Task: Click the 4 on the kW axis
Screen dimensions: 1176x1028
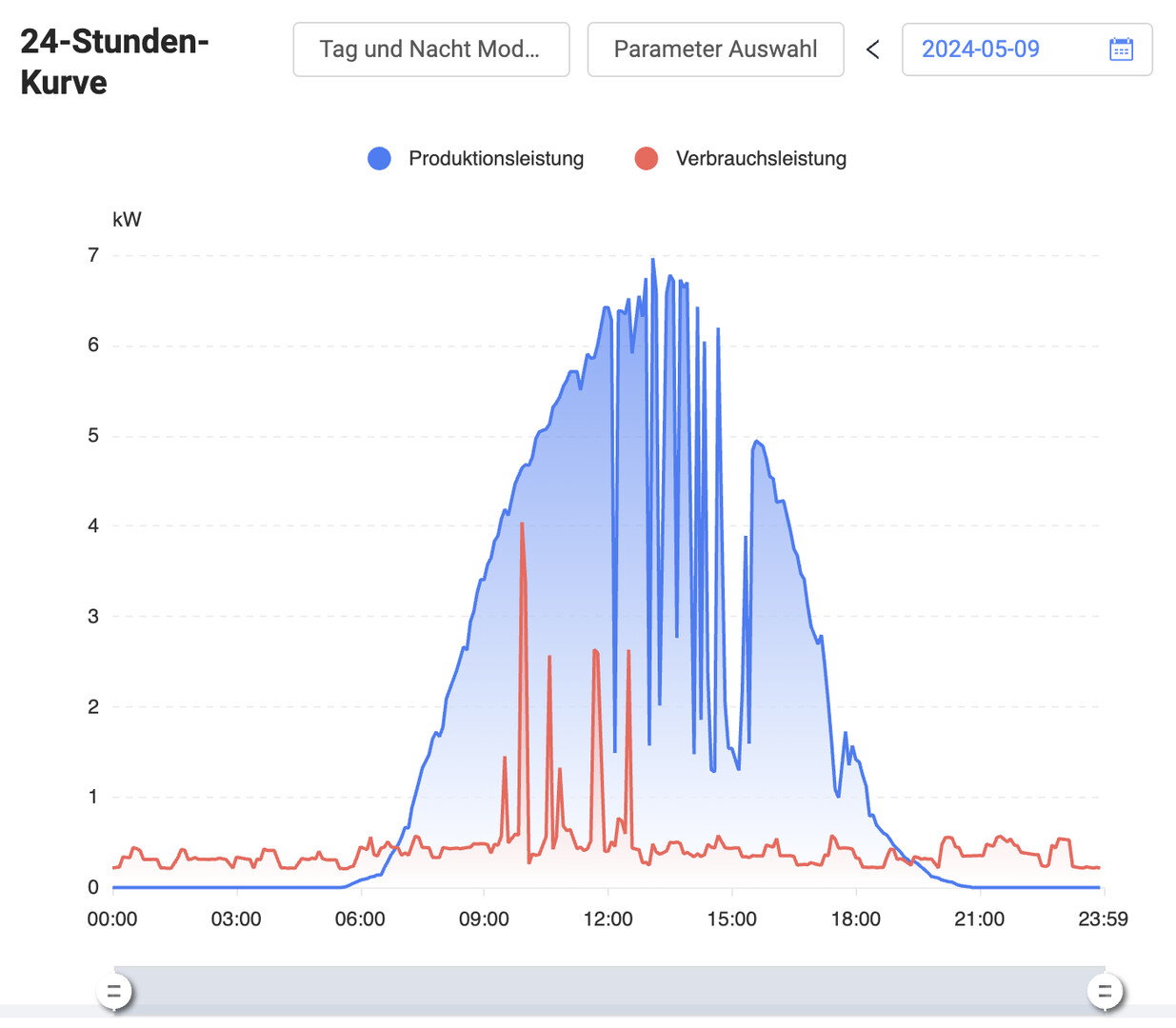Action: [x=93, y=526]
